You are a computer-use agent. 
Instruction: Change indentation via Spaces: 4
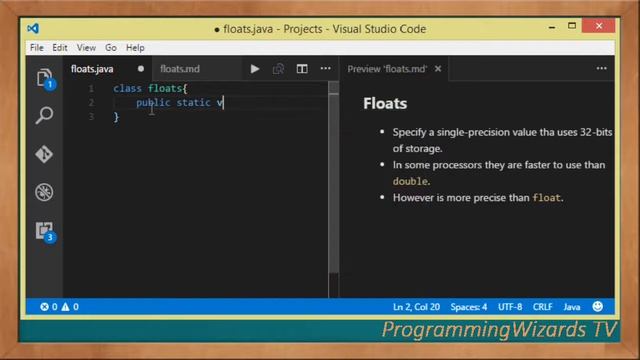point(469,307)
